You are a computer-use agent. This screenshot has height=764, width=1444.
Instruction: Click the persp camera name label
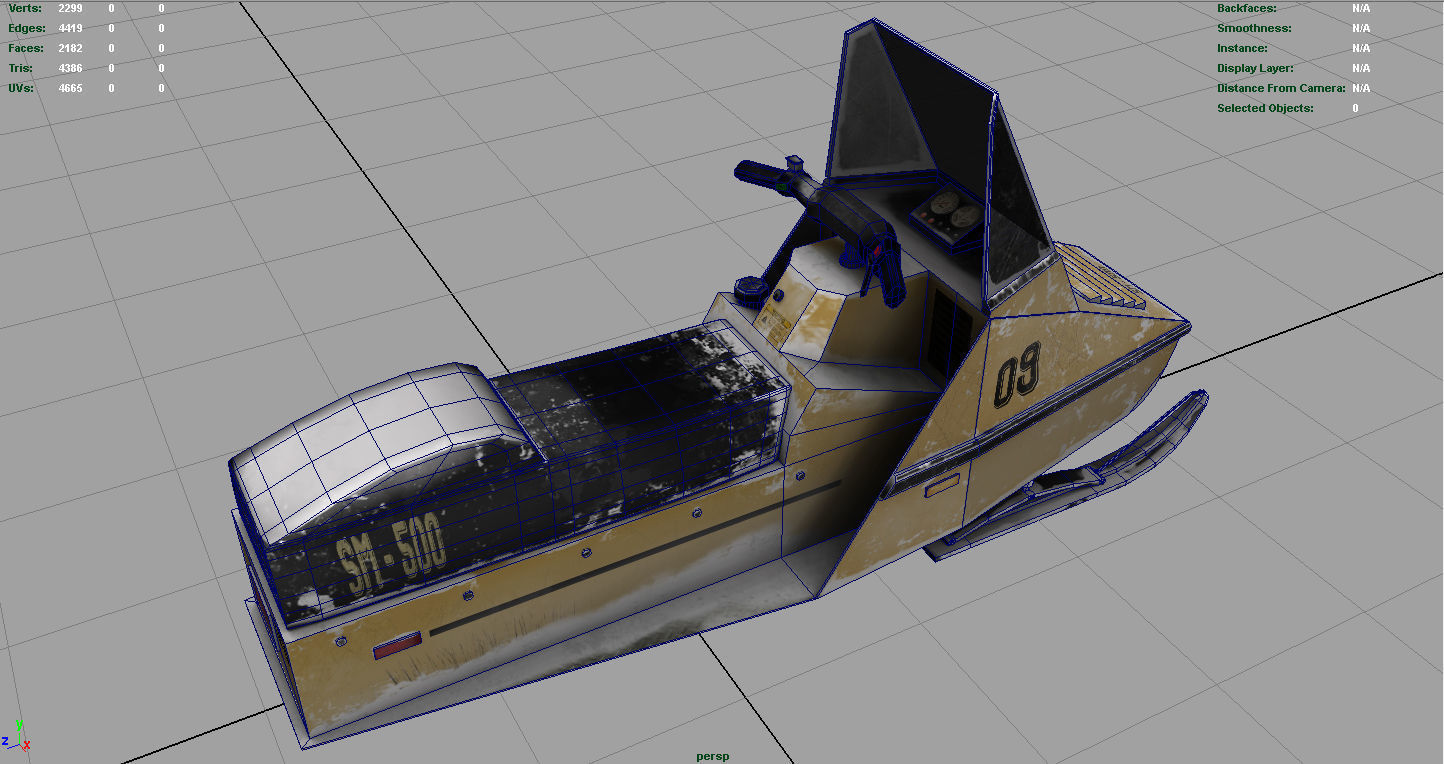pos(713,756)
